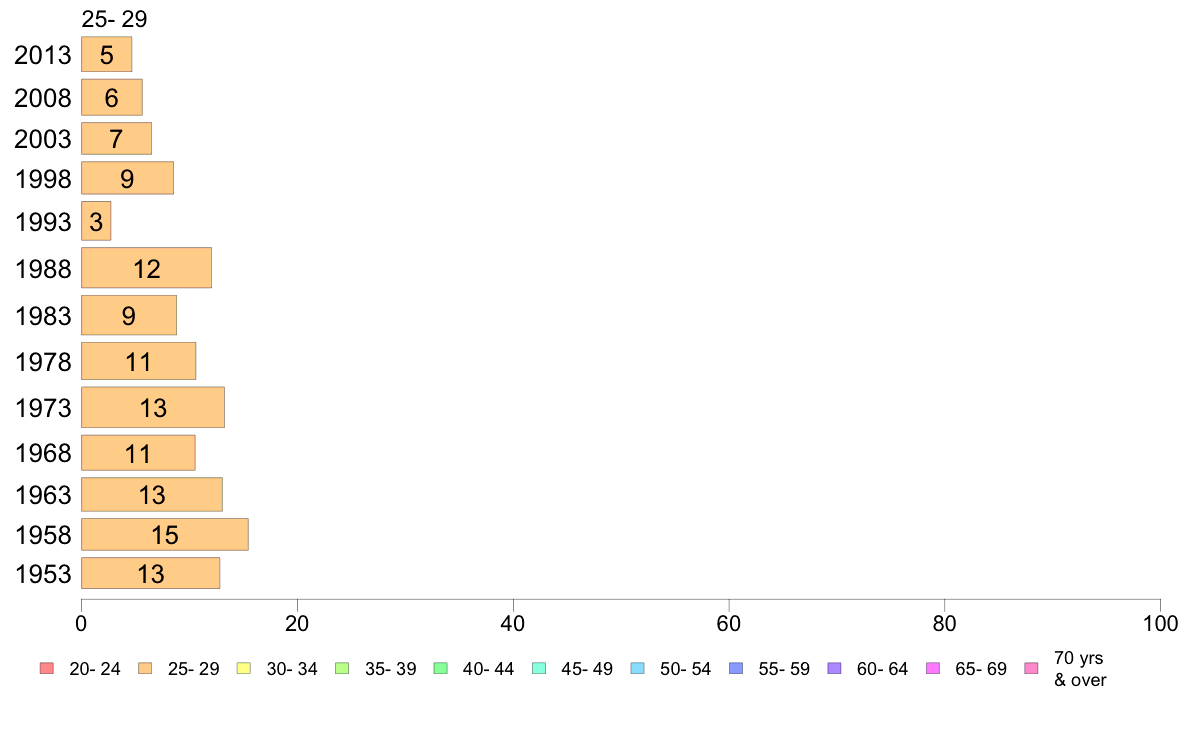Viewport: 1188px width, 736px height.
Task: Click the 55-59 blue legend swatch
Action: 736,668
